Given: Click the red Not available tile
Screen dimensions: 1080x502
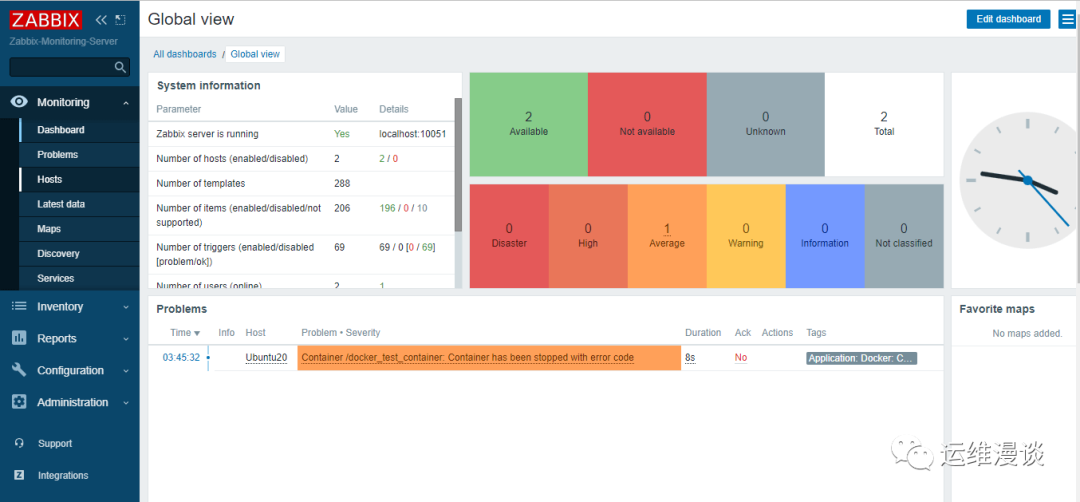Looking at the screenshot, I should pyautogui.click(x=647, y=124).
